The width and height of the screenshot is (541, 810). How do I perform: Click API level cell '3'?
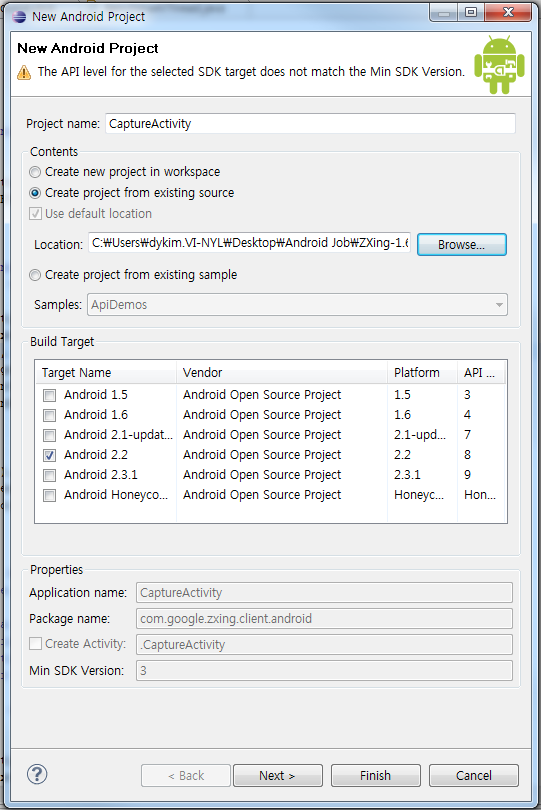(467, 395)
